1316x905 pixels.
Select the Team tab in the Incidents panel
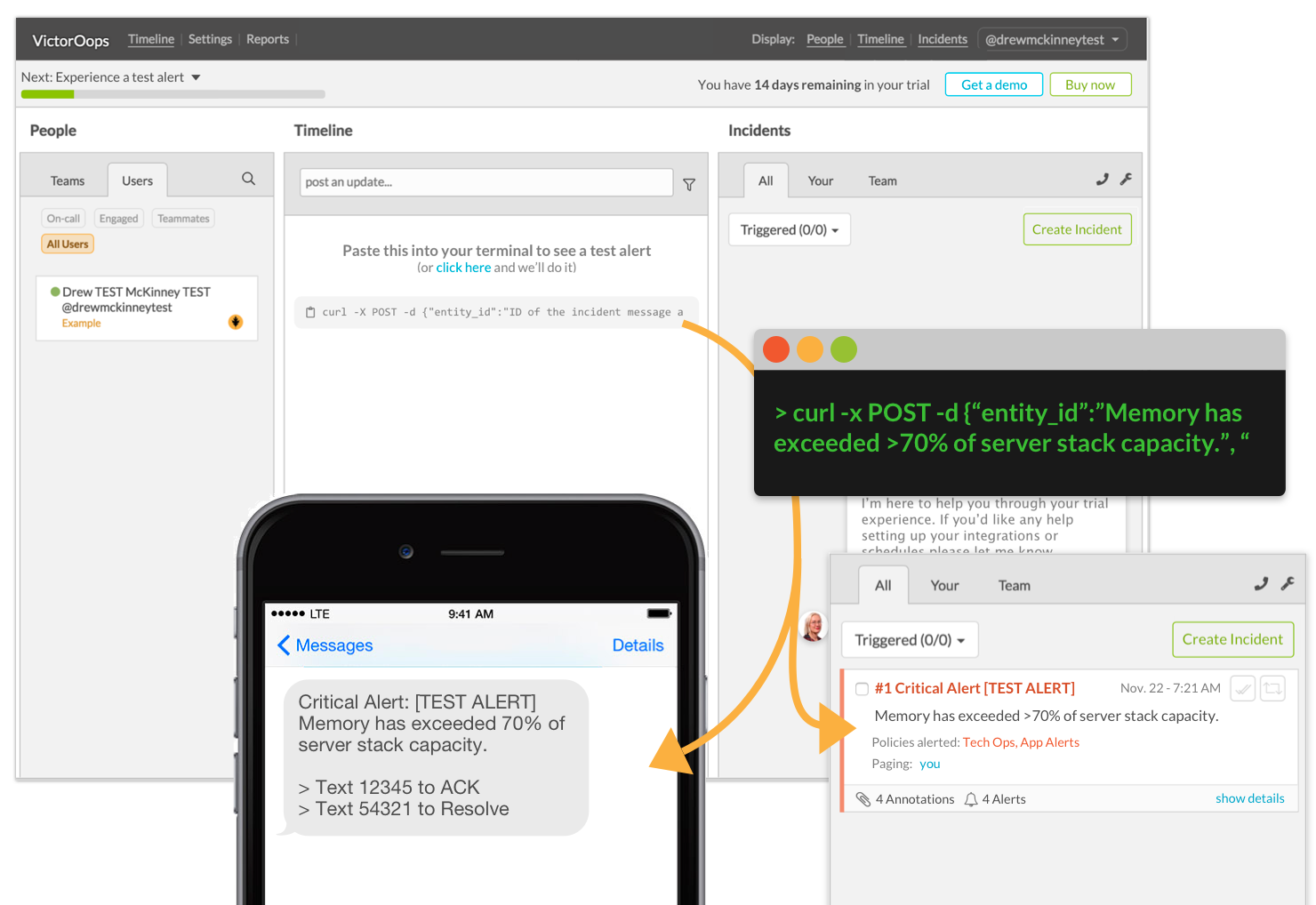pos(883,180)
